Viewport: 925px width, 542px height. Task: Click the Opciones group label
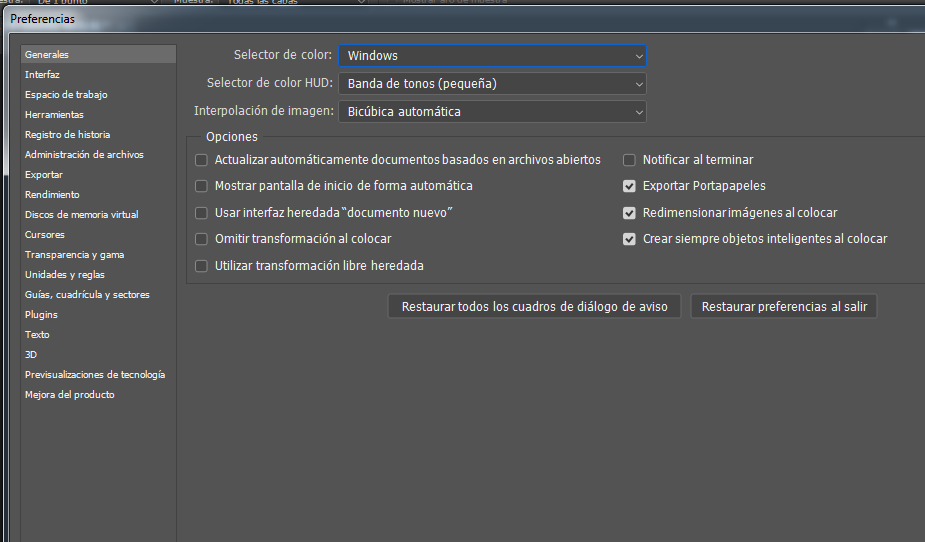point(232,137)
